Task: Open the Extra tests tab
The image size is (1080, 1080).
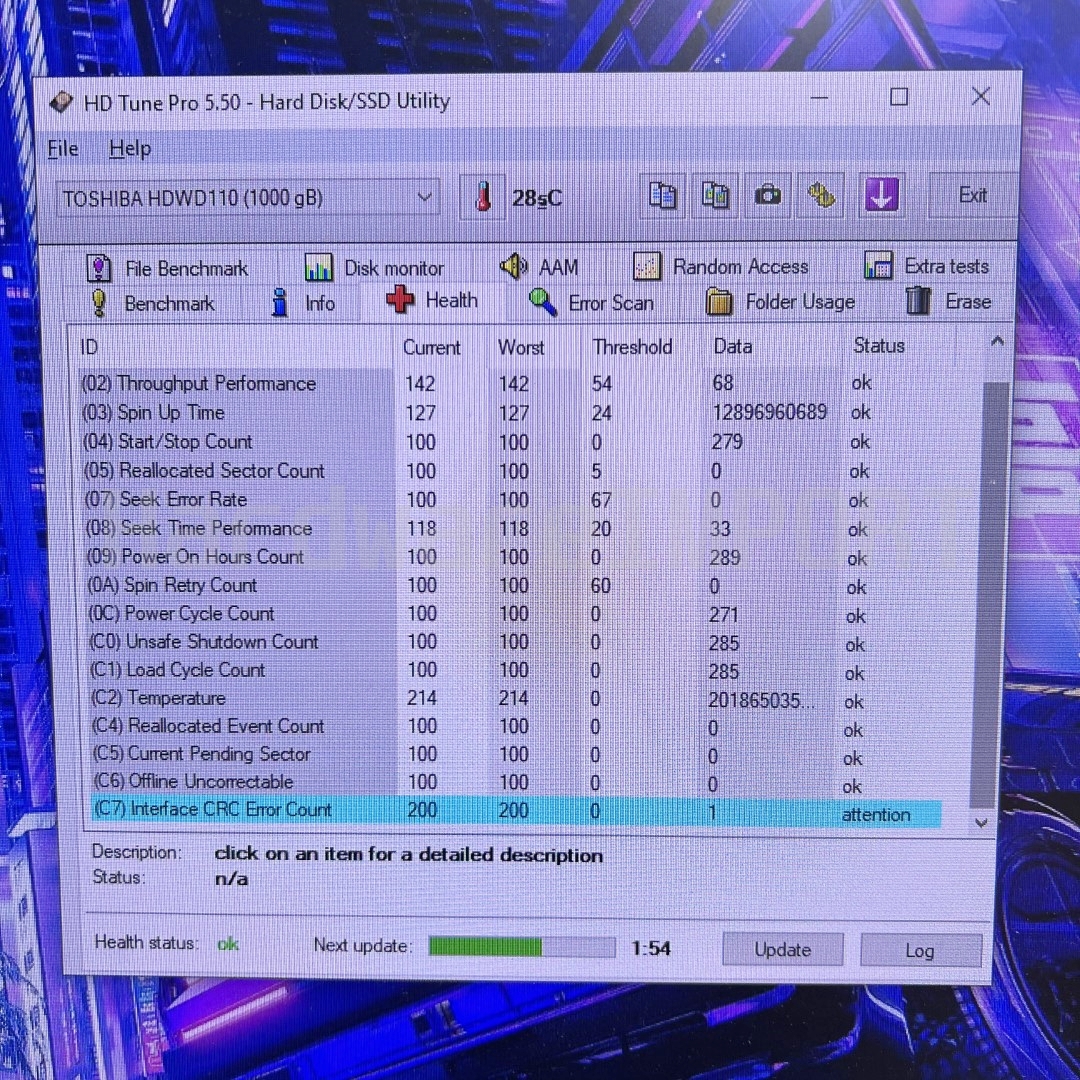Action: pos(926,266)
